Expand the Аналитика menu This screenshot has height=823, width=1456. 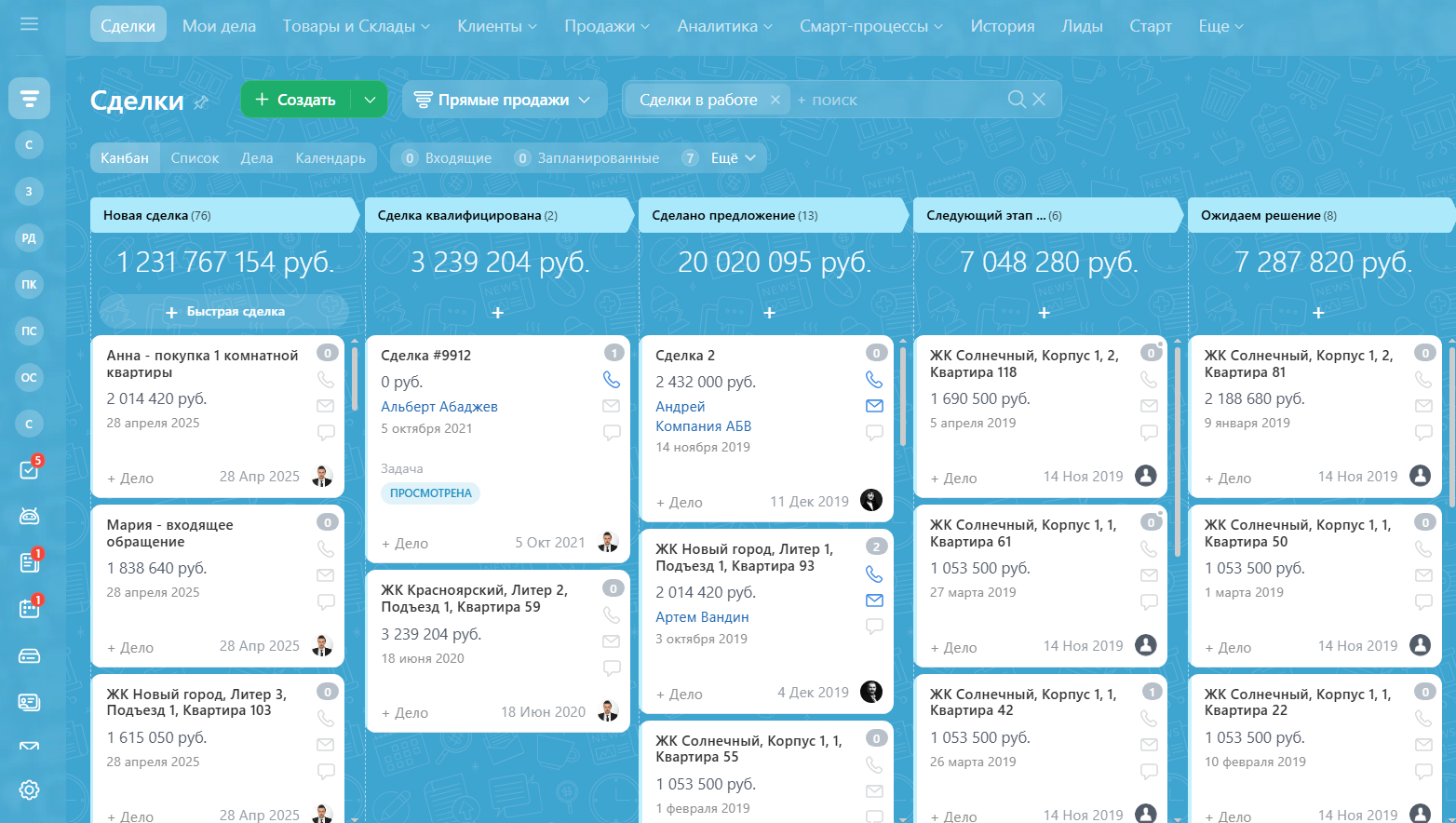pos(725,26)
